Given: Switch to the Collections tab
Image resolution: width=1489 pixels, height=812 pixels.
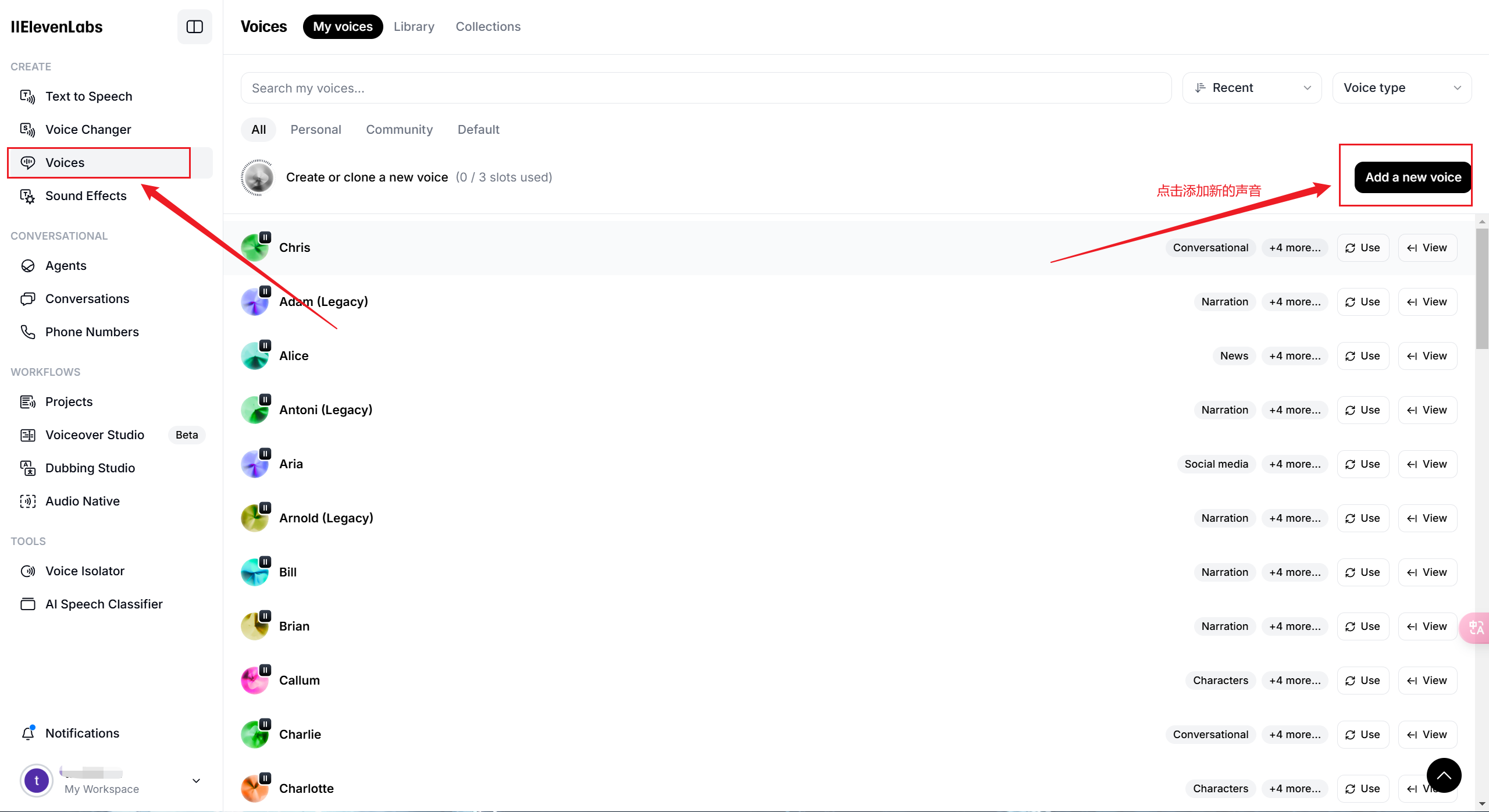Looking at the screenshot, I should click(487, 27).
